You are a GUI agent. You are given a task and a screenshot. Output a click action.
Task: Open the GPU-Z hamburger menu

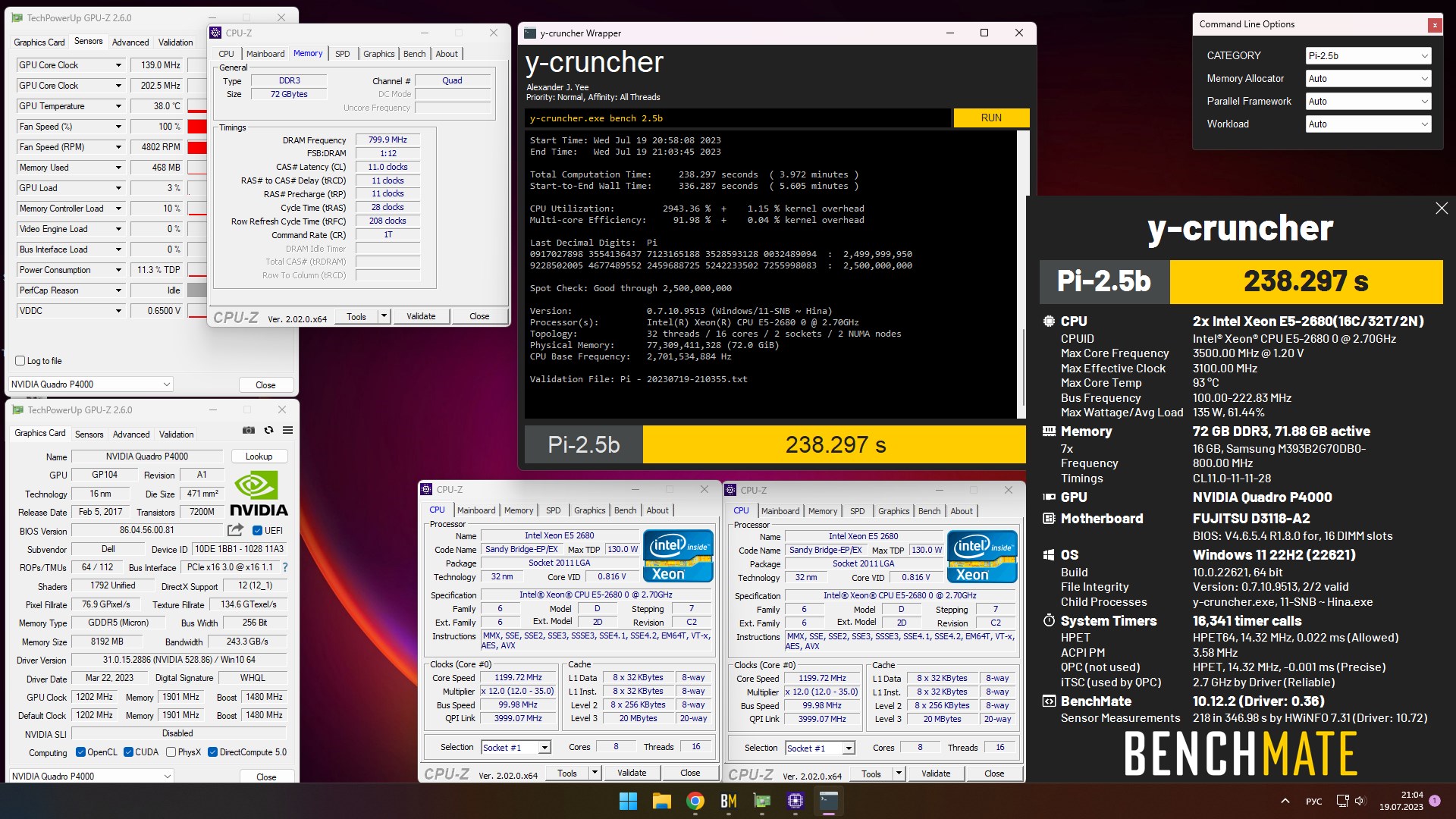[x=288, y=430]
